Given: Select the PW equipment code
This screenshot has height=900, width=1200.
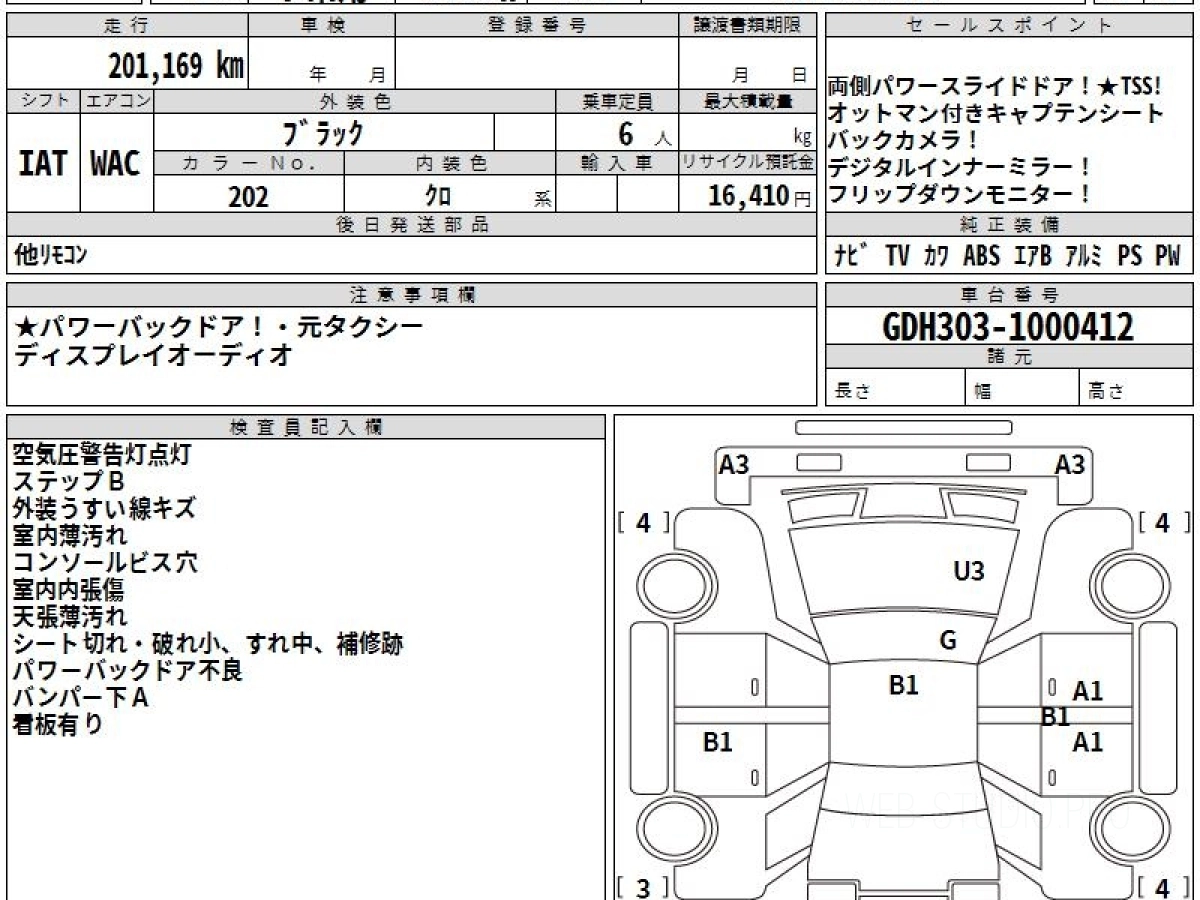Looking at the screenshot, I should click(x=1168, y=256).
